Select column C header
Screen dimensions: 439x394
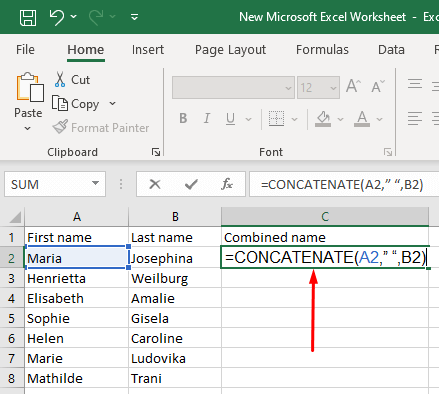325,217
